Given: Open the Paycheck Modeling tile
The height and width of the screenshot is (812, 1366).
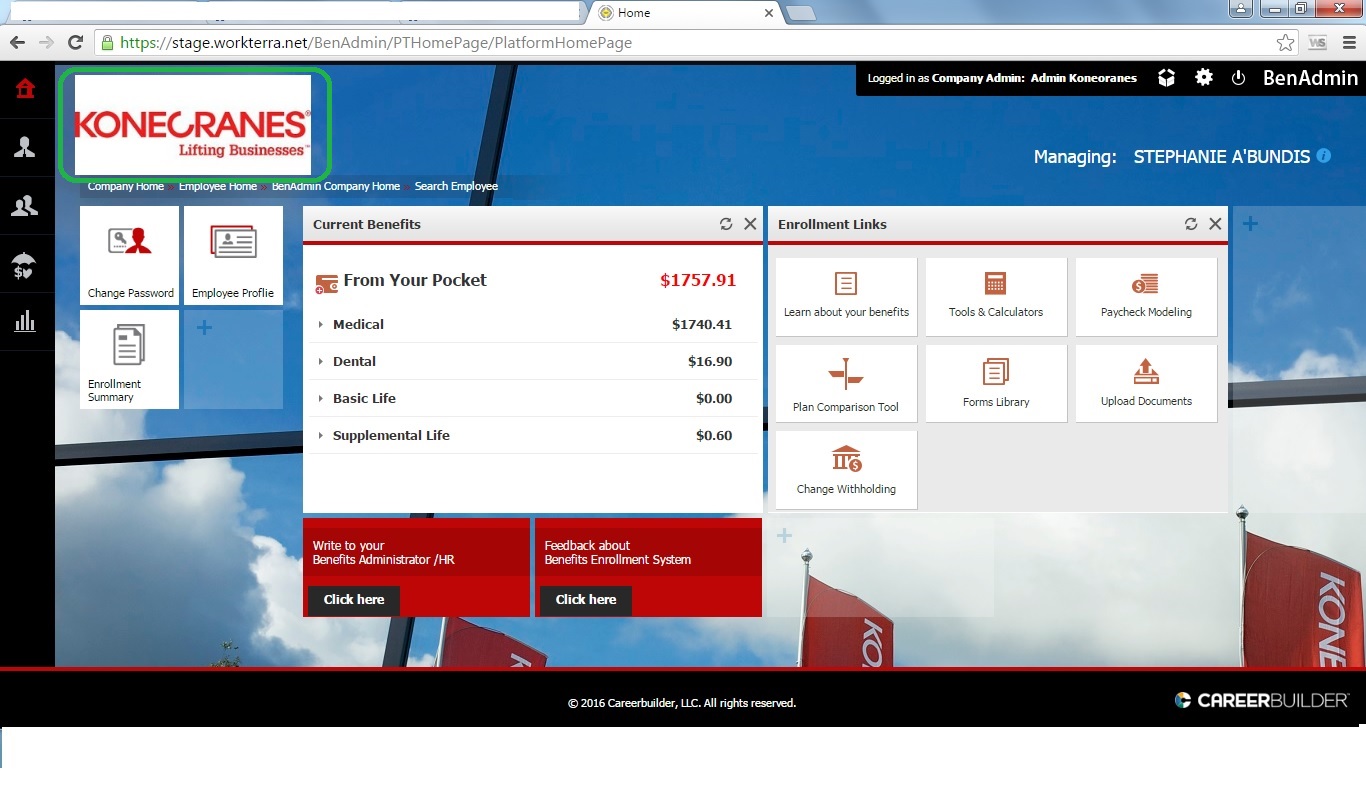Looking at the screenshot, I should [x=1146, y=296].
